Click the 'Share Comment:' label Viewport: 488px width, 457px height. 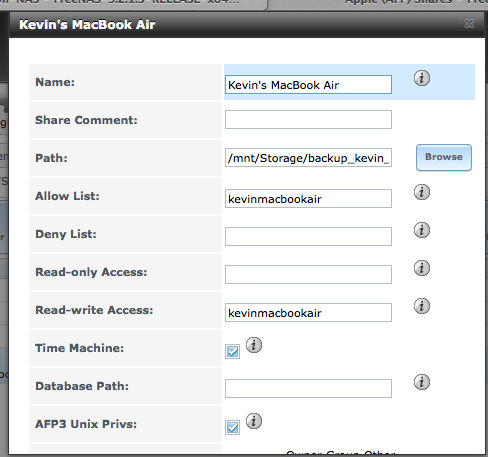[86, 120]
